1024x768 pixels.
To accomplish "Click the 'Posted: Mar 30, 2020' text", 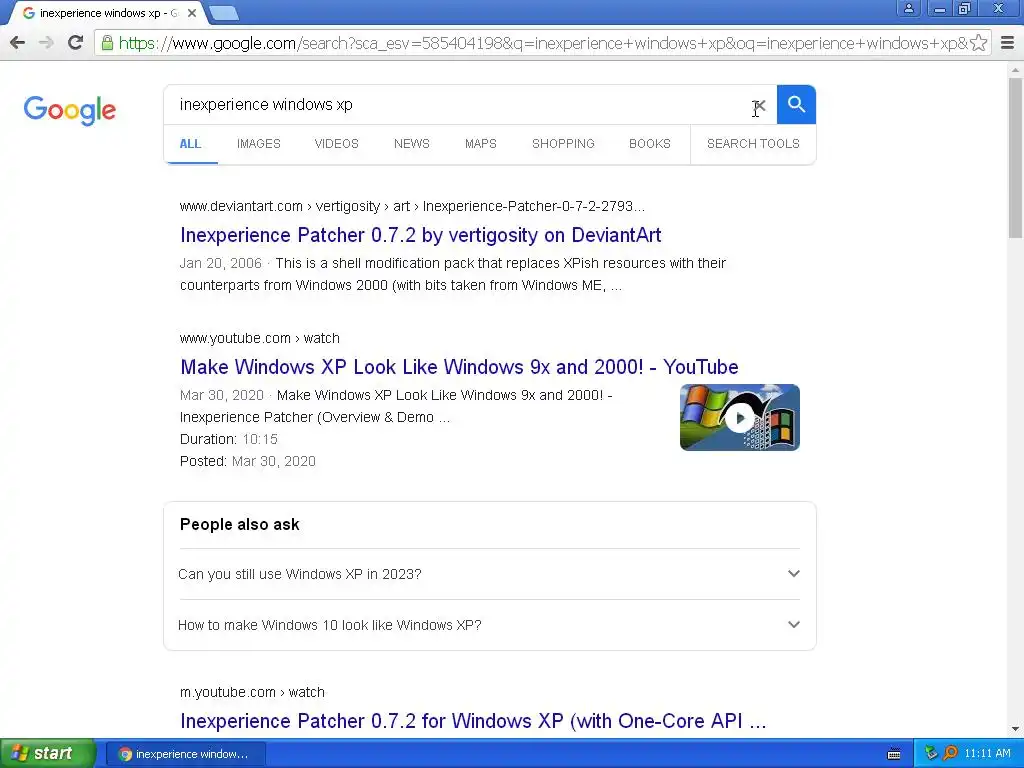I will [248, 461].
